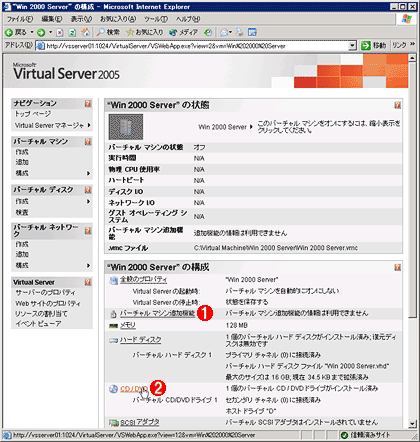Open the ツール(T) menu
Image resolution: width=420 pixels, height=442 pixels.
click(156, 19)
